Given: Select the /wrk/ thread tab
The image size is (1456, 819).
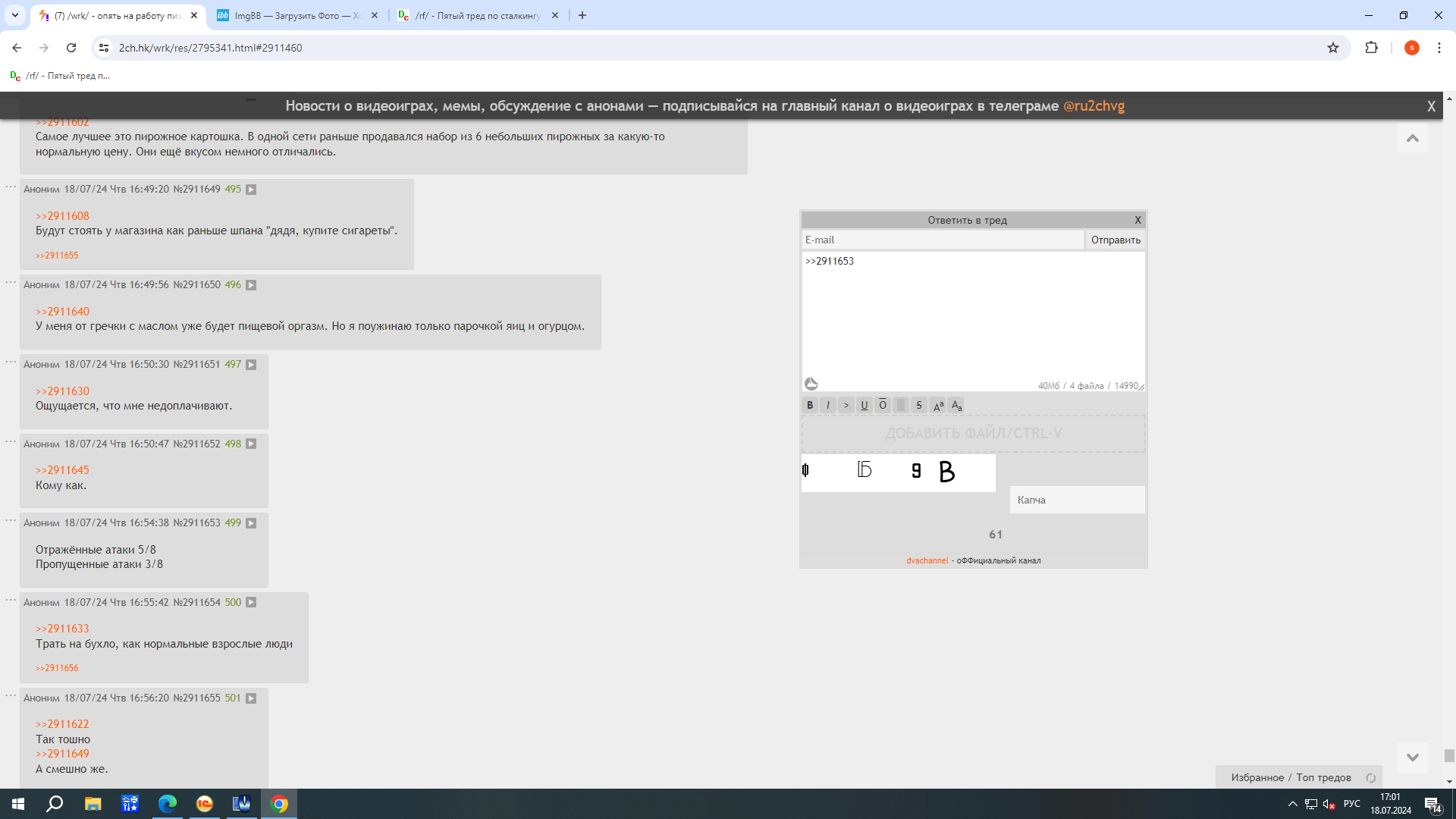Looking at the screenshot, I should coord(118,15).
